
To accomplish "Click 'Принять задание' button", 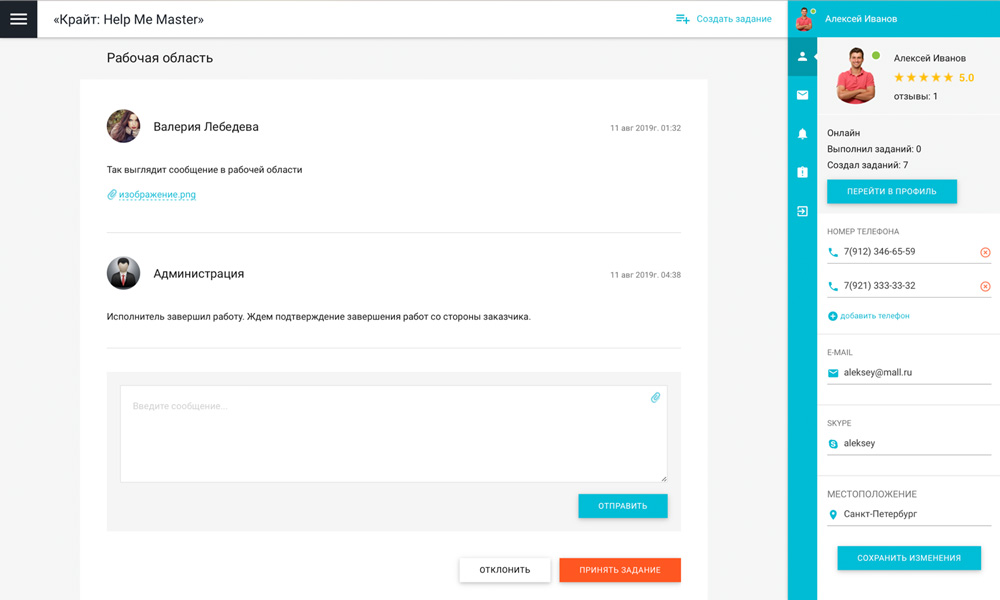I will coord(620,570).
